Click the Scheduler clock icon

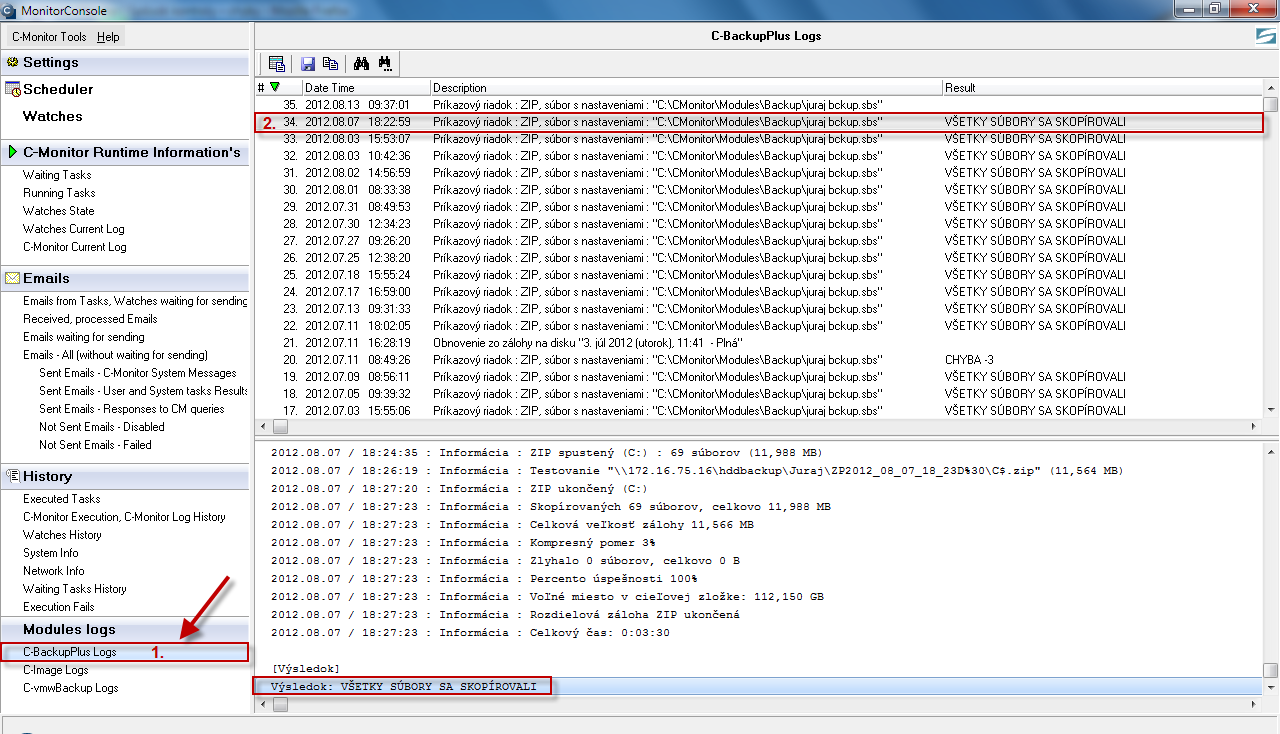pyautogui.click(x=13, y=89)
